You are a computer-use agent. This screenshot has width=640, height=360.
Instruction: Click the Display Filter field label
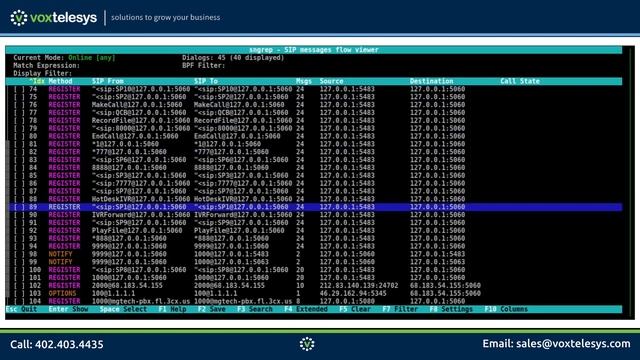coord(42,73)
